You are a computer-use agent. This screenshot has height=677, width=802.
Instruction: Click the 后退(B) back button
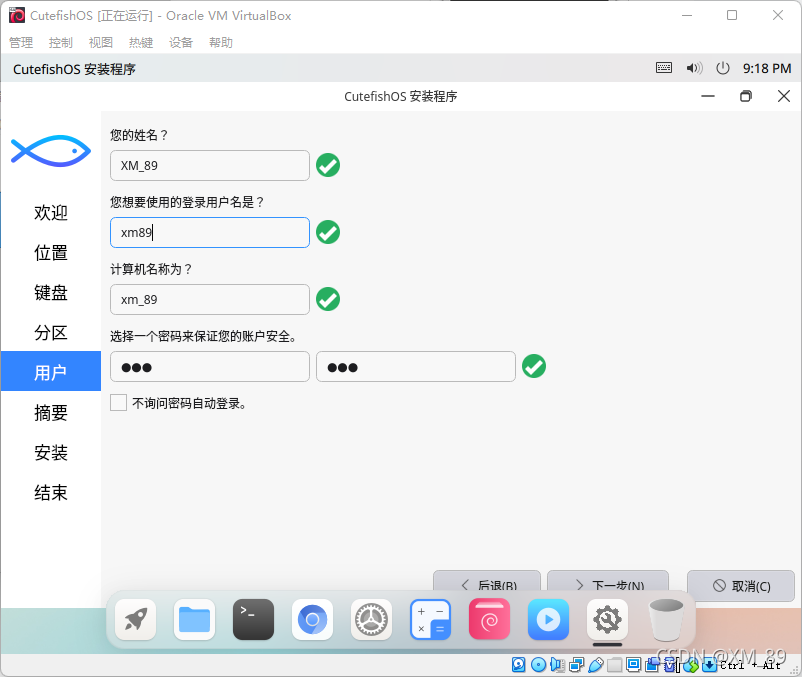[x=487, y=581]
